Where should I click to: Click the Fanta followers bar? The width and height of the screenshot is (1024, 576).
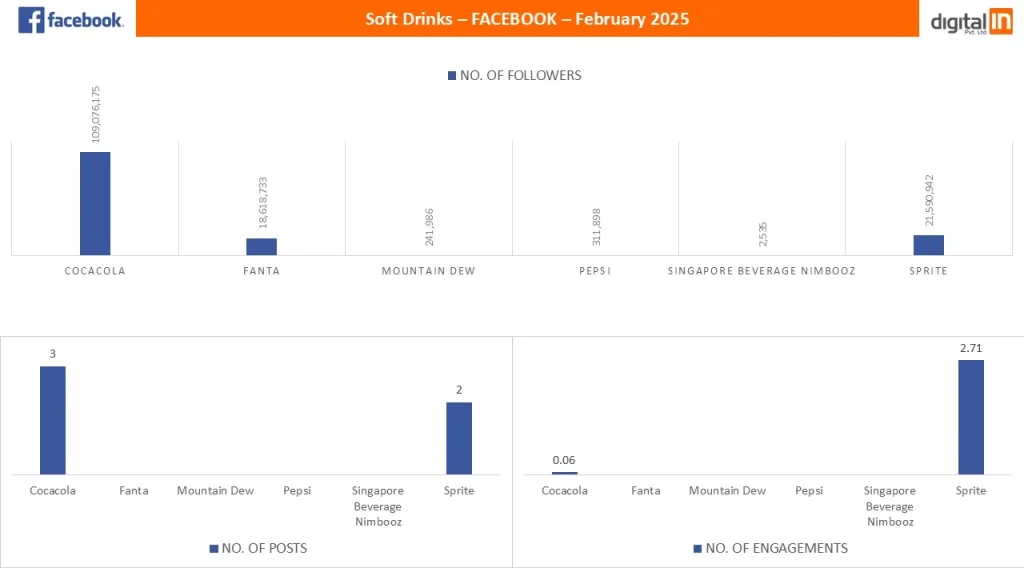pos(262,246)
